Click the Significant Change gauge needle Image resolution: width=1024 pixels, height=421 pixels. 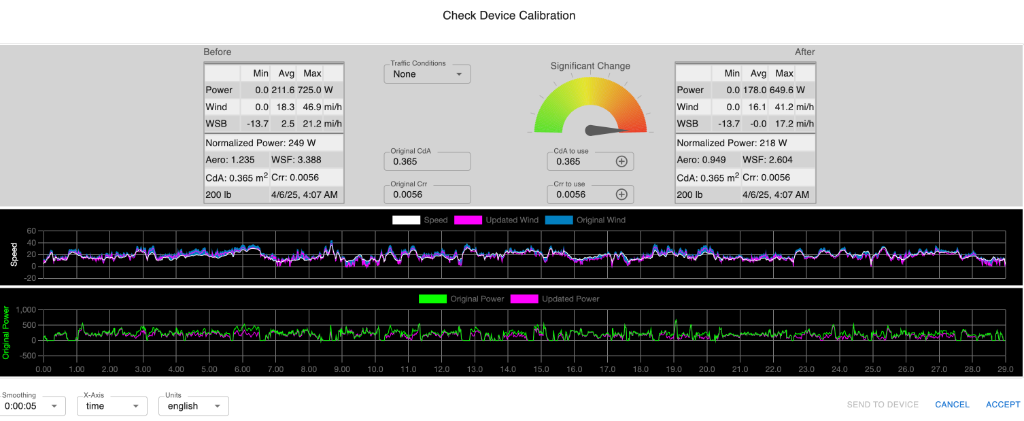[602, 129]
